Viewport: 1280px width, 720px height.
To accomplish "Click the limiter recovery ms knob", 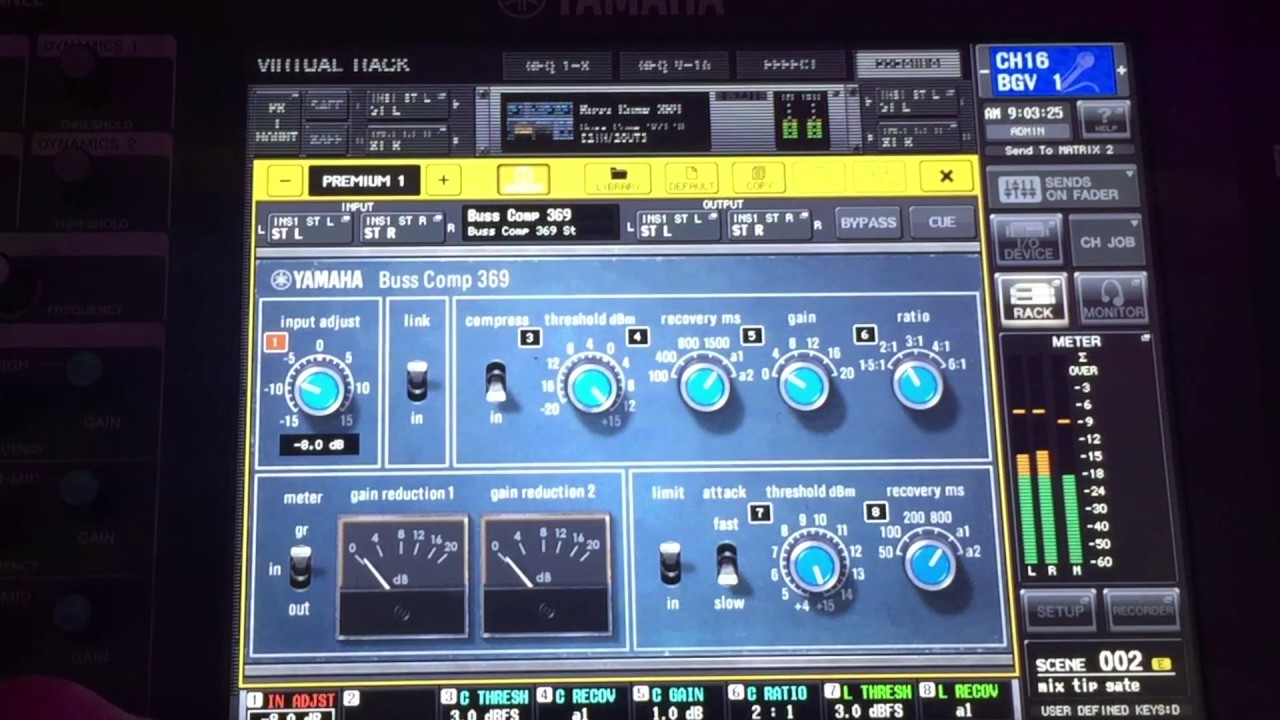I will (x=931, y=563).
